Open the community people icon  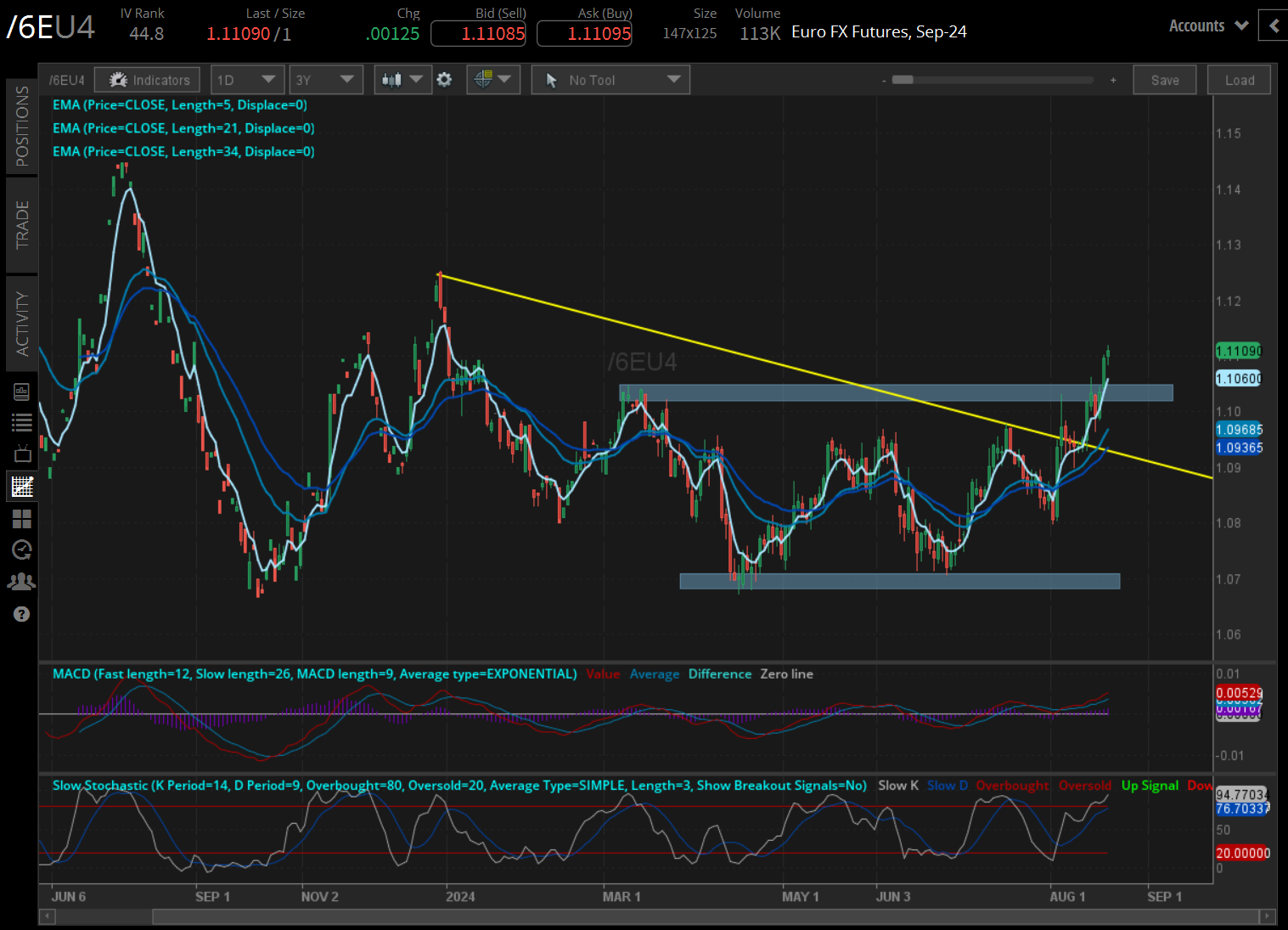point(22,582)
